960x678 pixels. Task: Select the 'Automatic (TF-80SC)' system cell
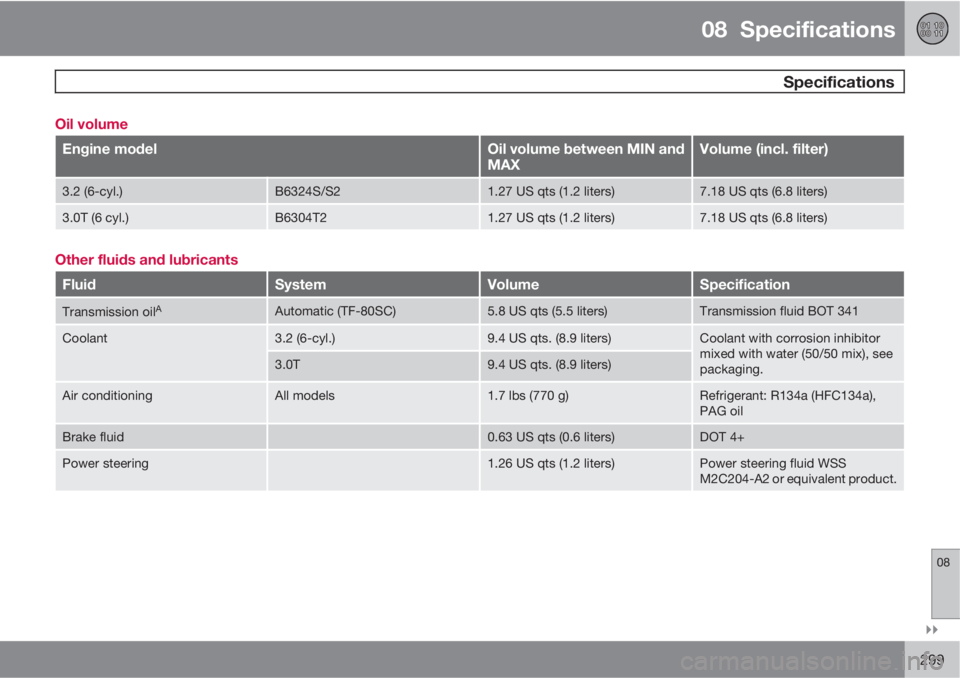point(373,311)
